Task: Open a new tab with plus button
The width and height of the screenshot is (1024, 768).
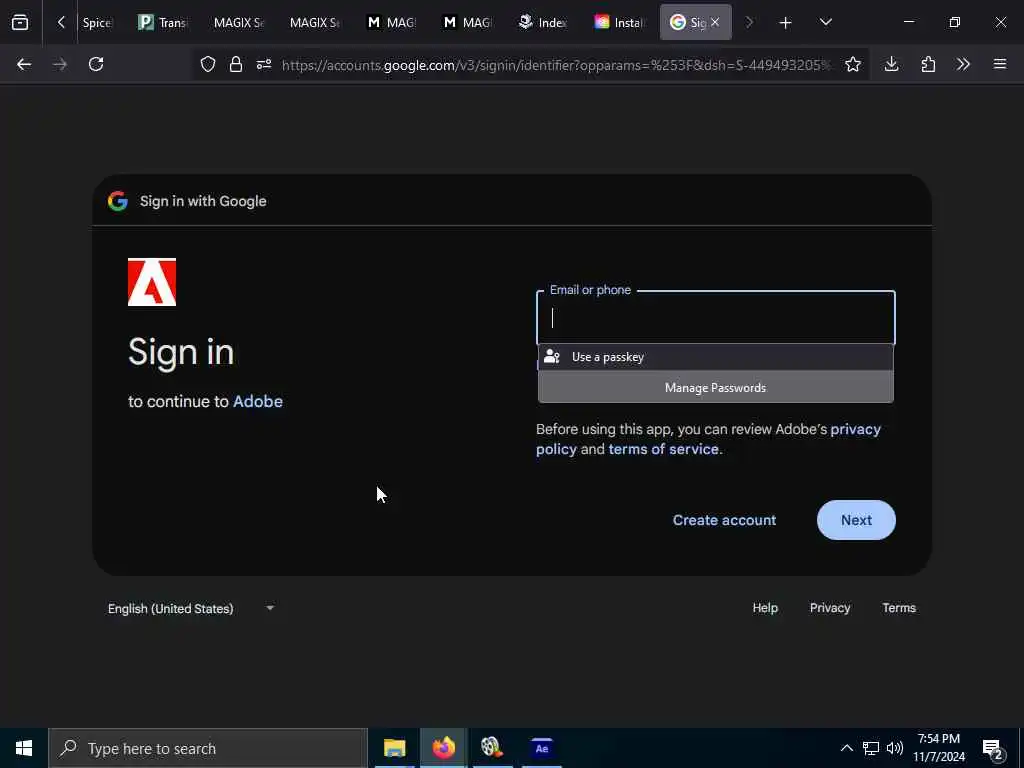Action: pyautogui.click(x=786, y=23)
